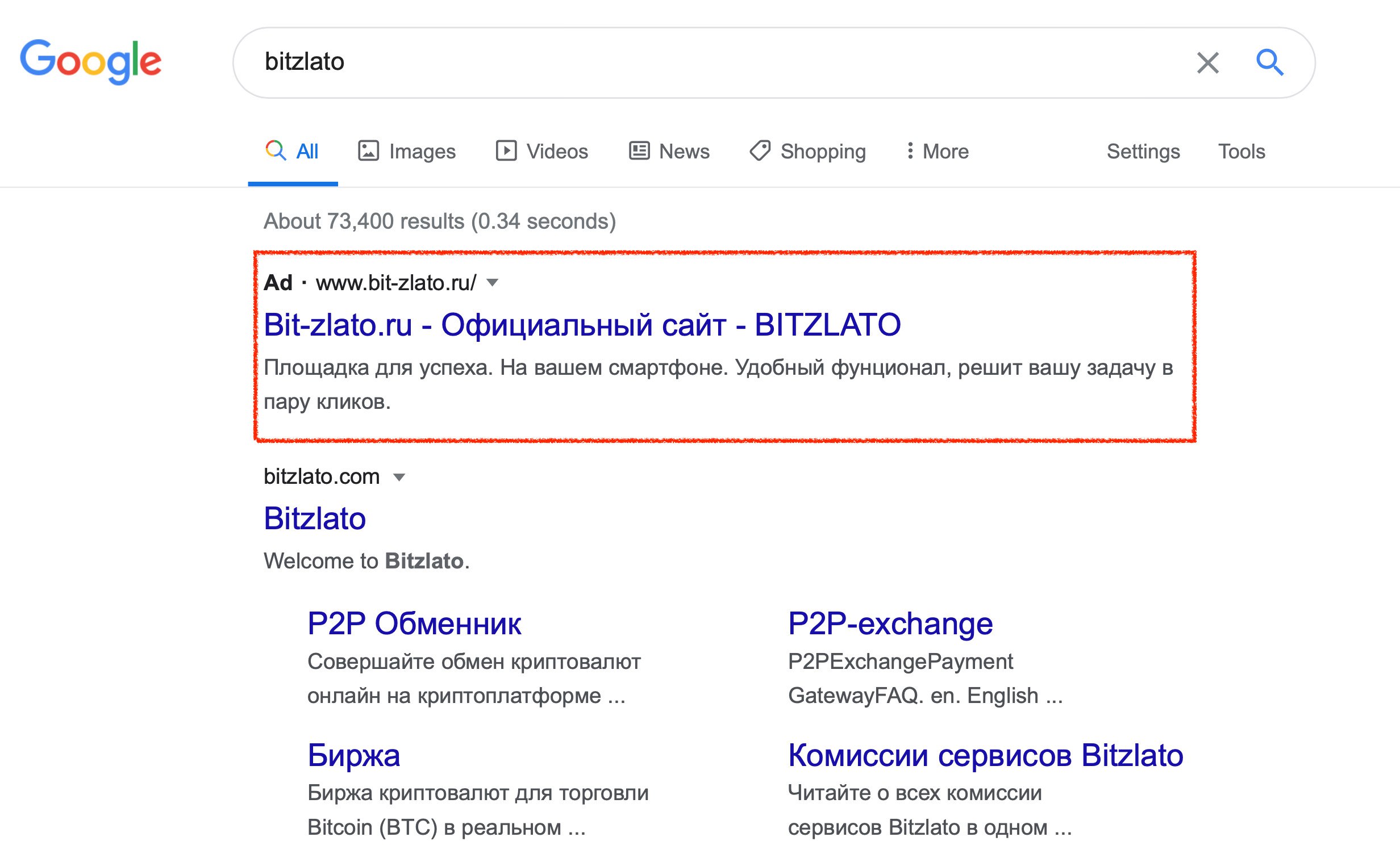Click the News tab newspaper icon
Viewport: 1400px width, 862px height.
[x=639, y=151]
